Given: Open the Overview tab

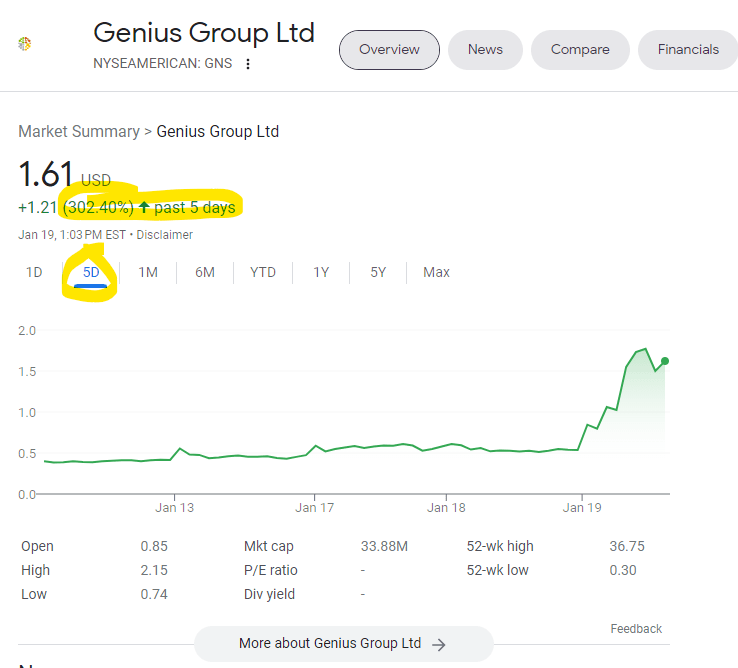Looking at the screenshot, I should 389,49.
